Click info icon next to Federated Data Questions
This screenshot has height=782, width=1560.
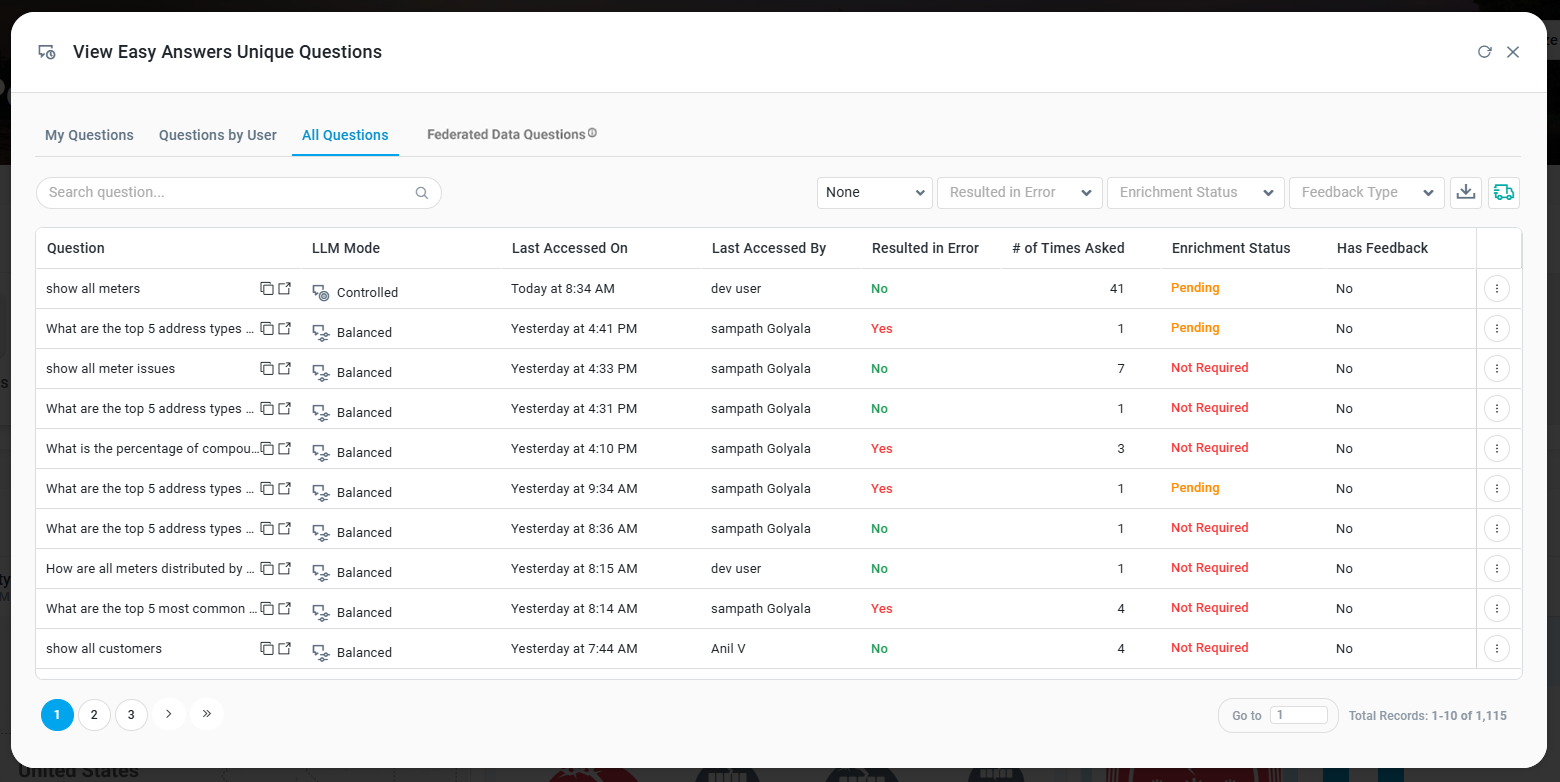pyautogui.click(x=592, y=133)
